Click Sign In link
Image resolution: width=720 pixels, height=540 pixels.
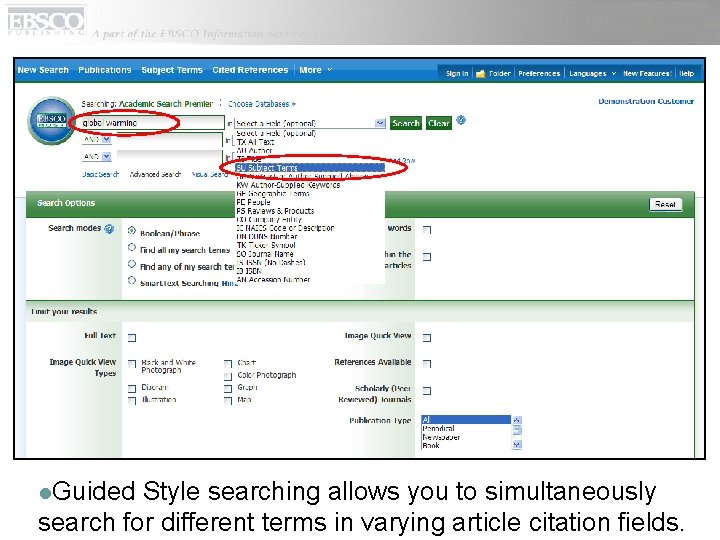[x=457, y=73]
